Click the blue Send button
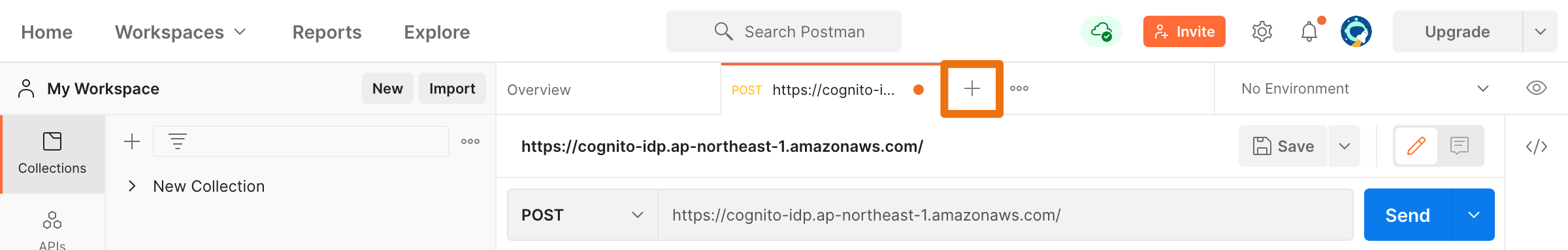This screenshot has width=1568, height=250. click(1408, 215)
